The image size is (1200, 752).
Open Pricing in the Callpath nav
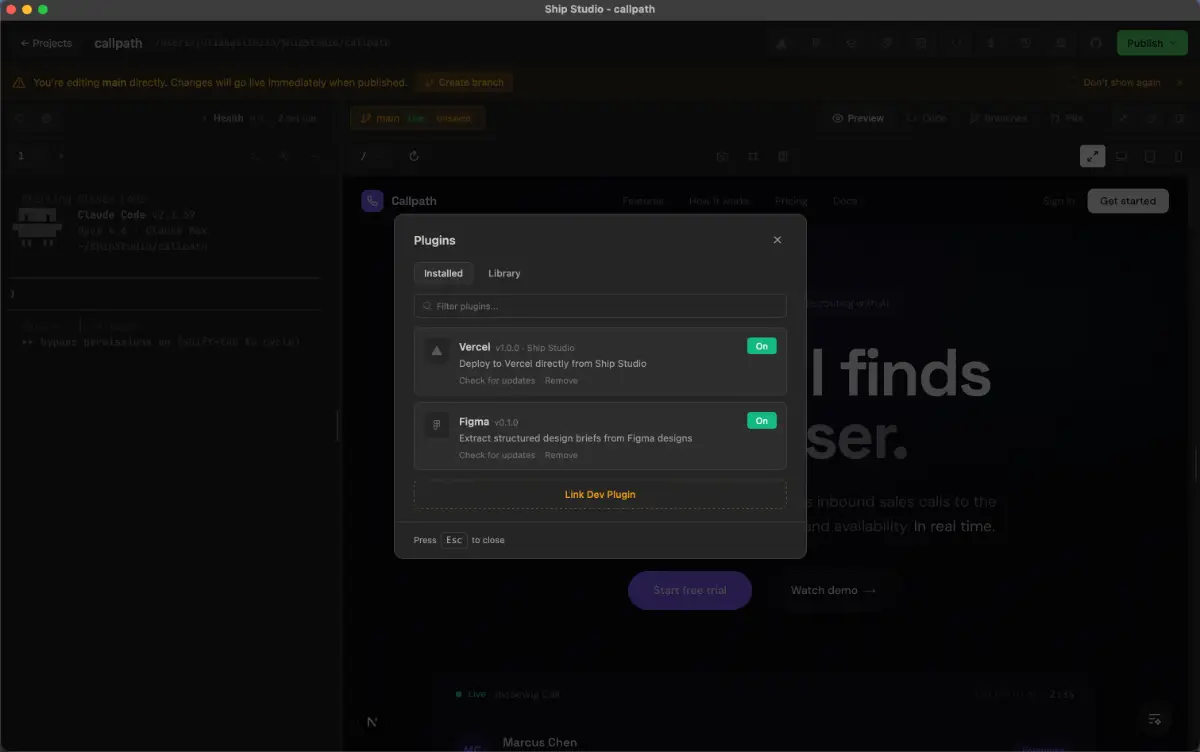point(791,201)
